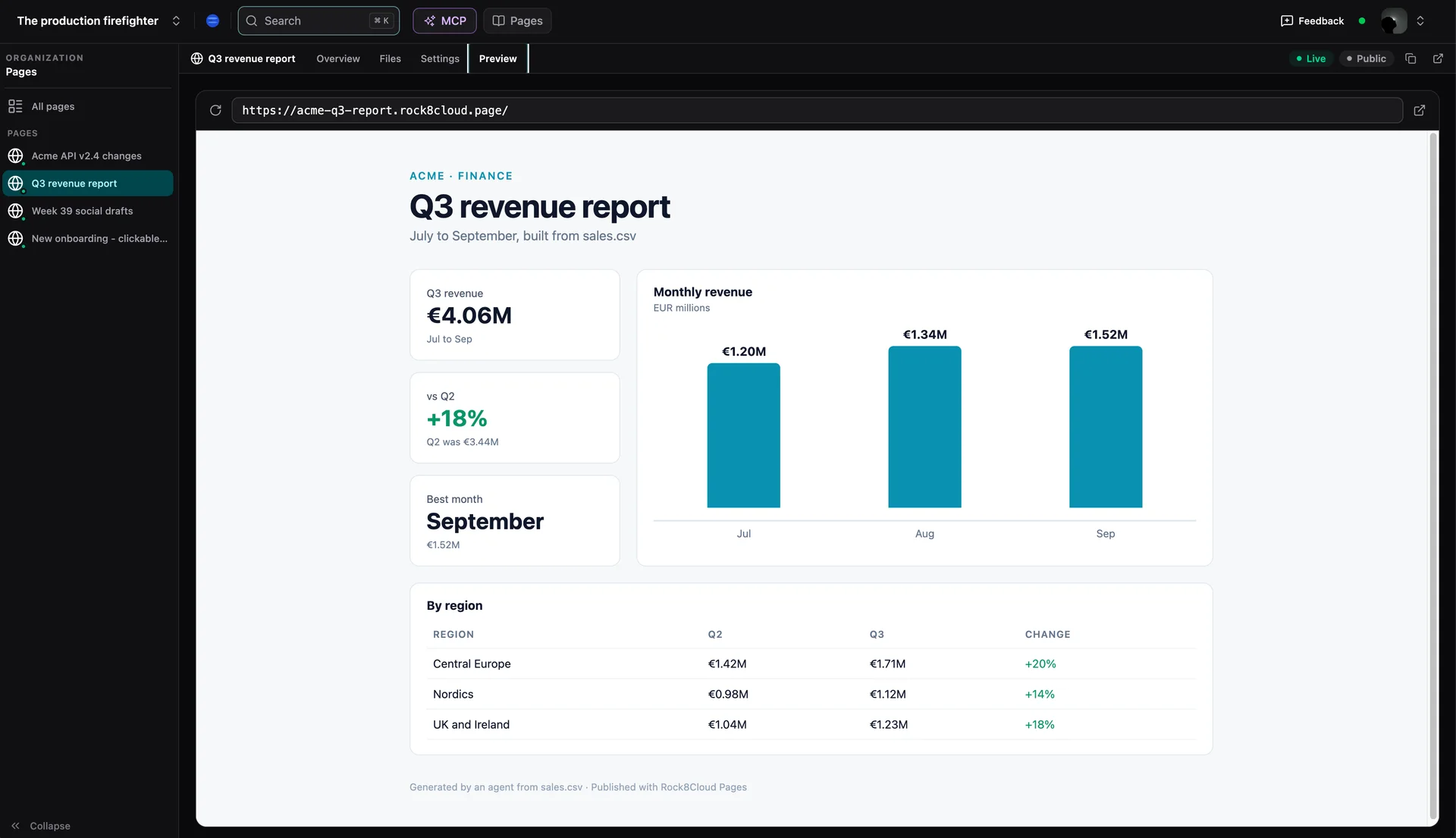Click the MCP sparkle icon

tap(429, 20)
